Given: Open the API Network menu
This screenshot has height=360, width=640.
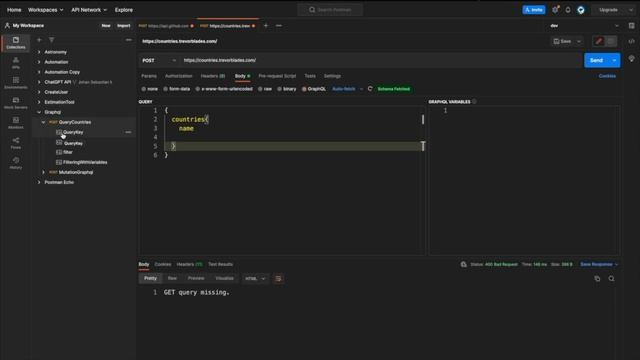Looking at the screenshot, I should tap(89, 10).
